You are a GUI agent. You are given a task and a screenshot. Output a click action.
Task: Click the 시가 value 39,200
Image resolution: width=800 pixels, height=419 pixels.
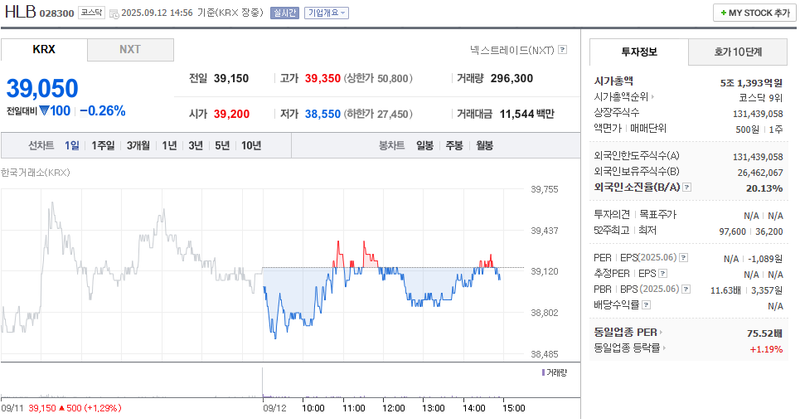232,114
